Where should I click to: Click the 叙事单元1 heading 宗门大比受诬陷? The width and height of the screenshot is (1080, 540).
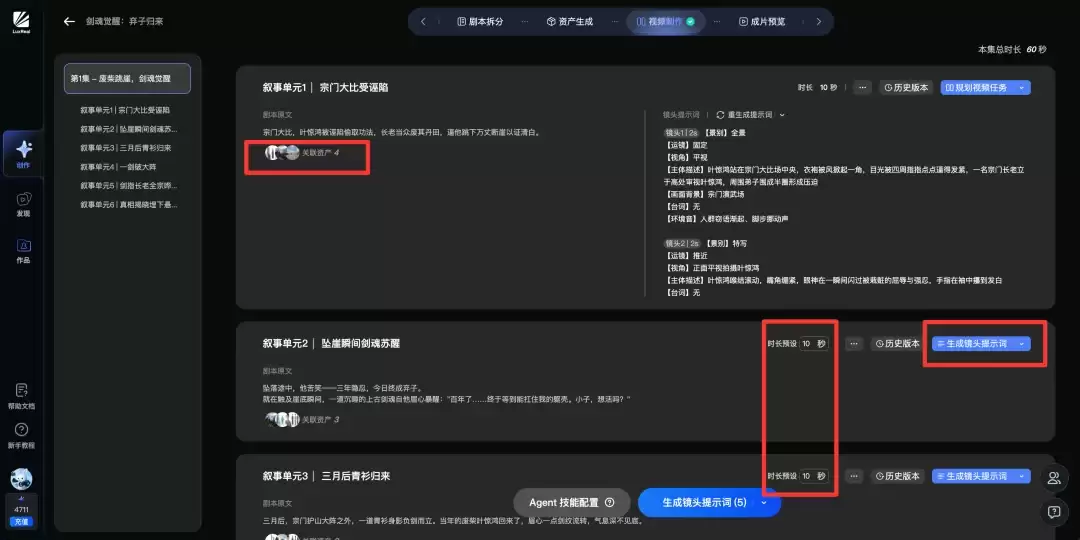354,87
